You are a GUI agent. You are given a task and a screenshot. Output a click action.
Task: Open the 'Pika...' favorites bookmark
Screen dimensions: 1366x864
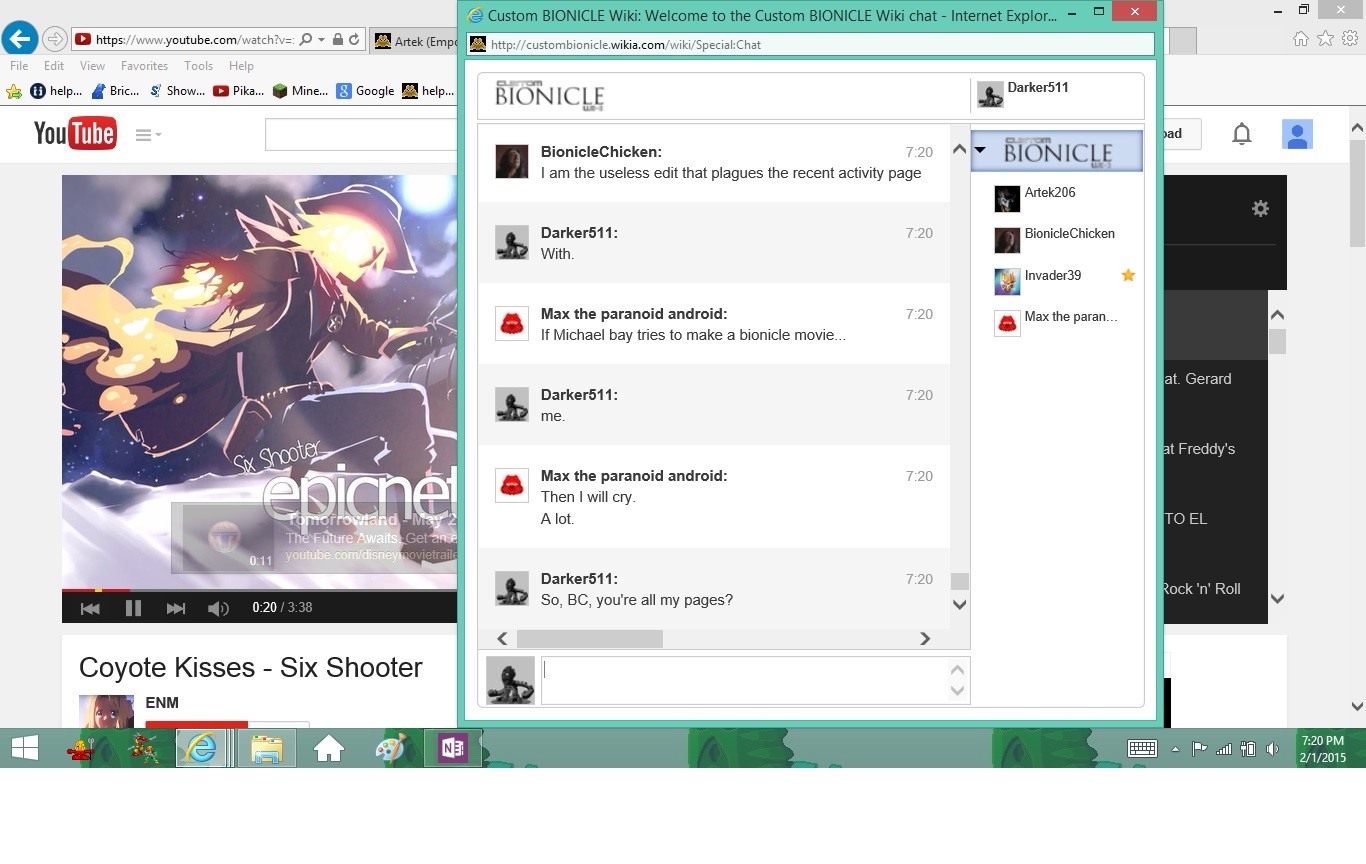point(239,91)
